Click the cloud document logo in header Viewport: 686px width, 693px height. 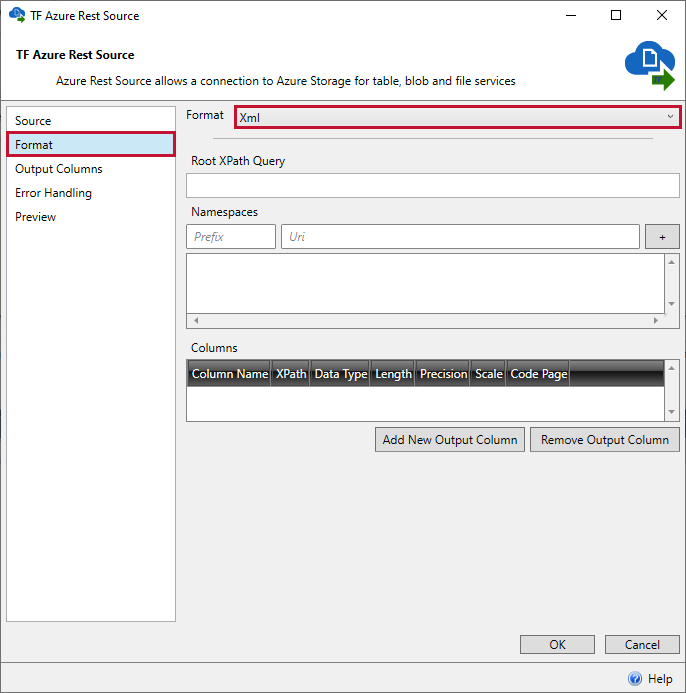pyautogui.click(x=650, y=65)
